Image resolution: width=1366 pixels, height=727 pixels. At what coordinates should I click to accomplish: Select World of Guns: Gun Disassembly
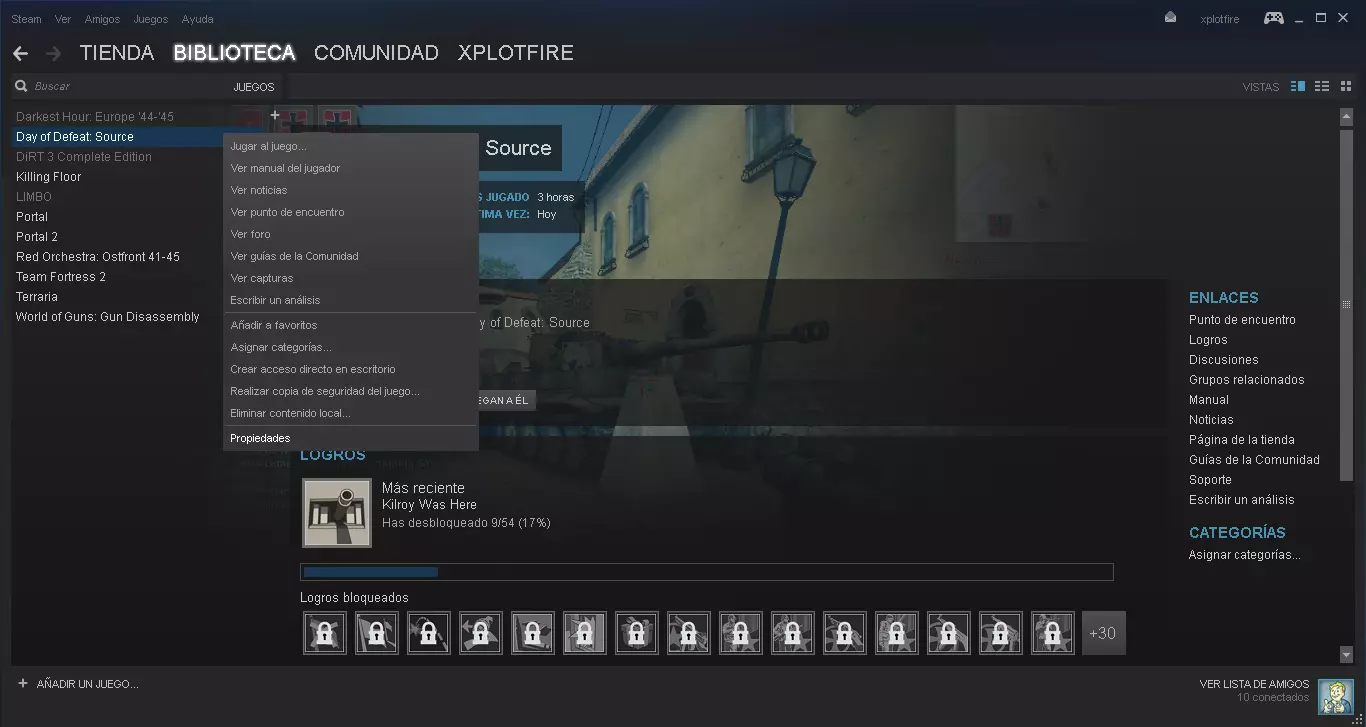pyautogui.click(x=108, y=317)
